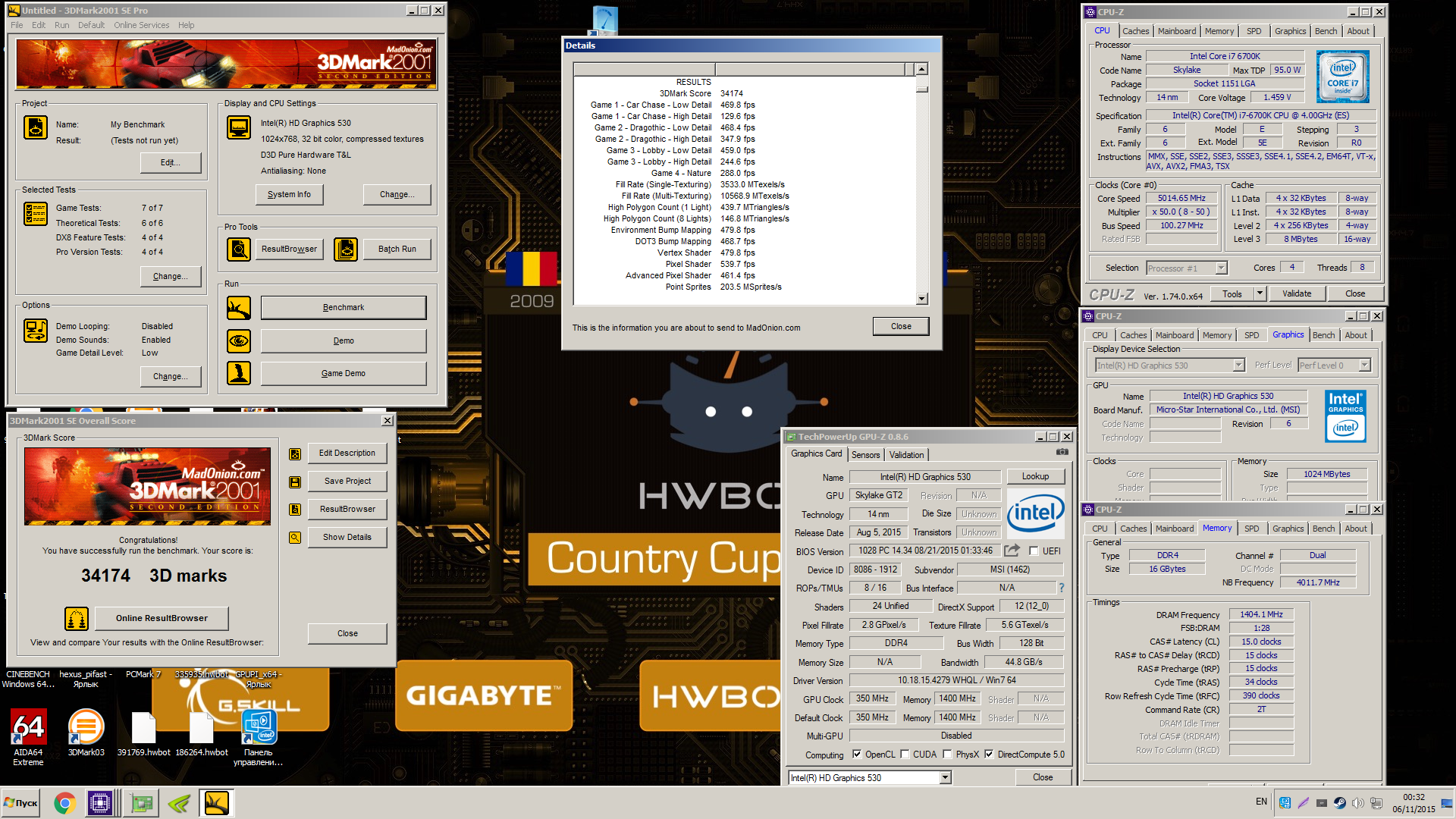Open the 3DMark03 desktop shortcut
1456x819 pixels.
(86, 733)
